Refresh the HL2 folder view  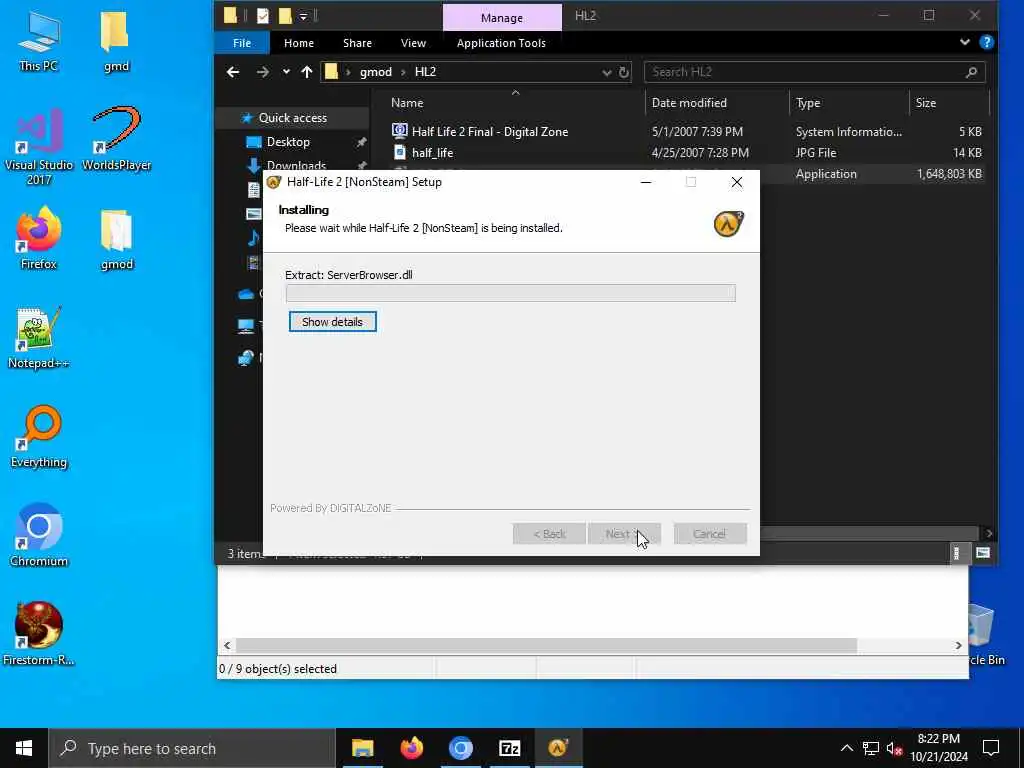(x=624, y=72)
